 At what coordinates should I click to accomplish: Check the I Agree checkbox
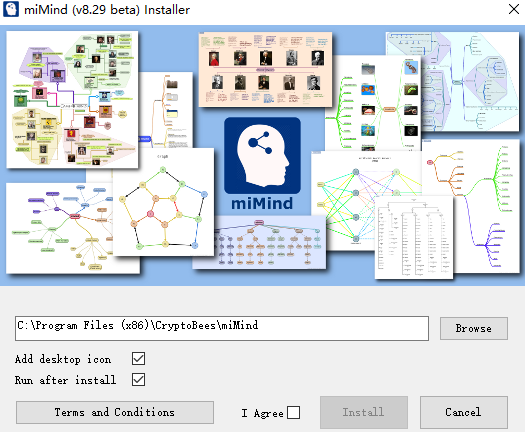(294, 413)
